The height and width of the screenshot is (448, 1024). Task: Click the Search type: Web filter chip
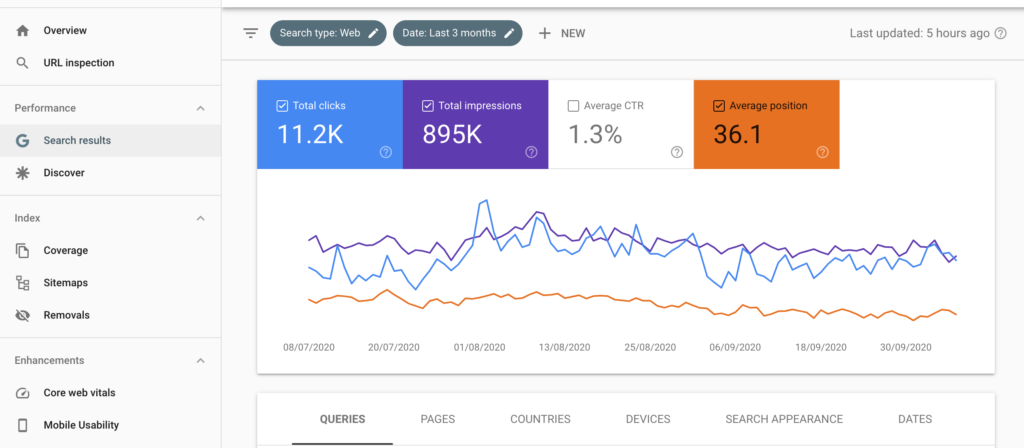coord(328,33)
